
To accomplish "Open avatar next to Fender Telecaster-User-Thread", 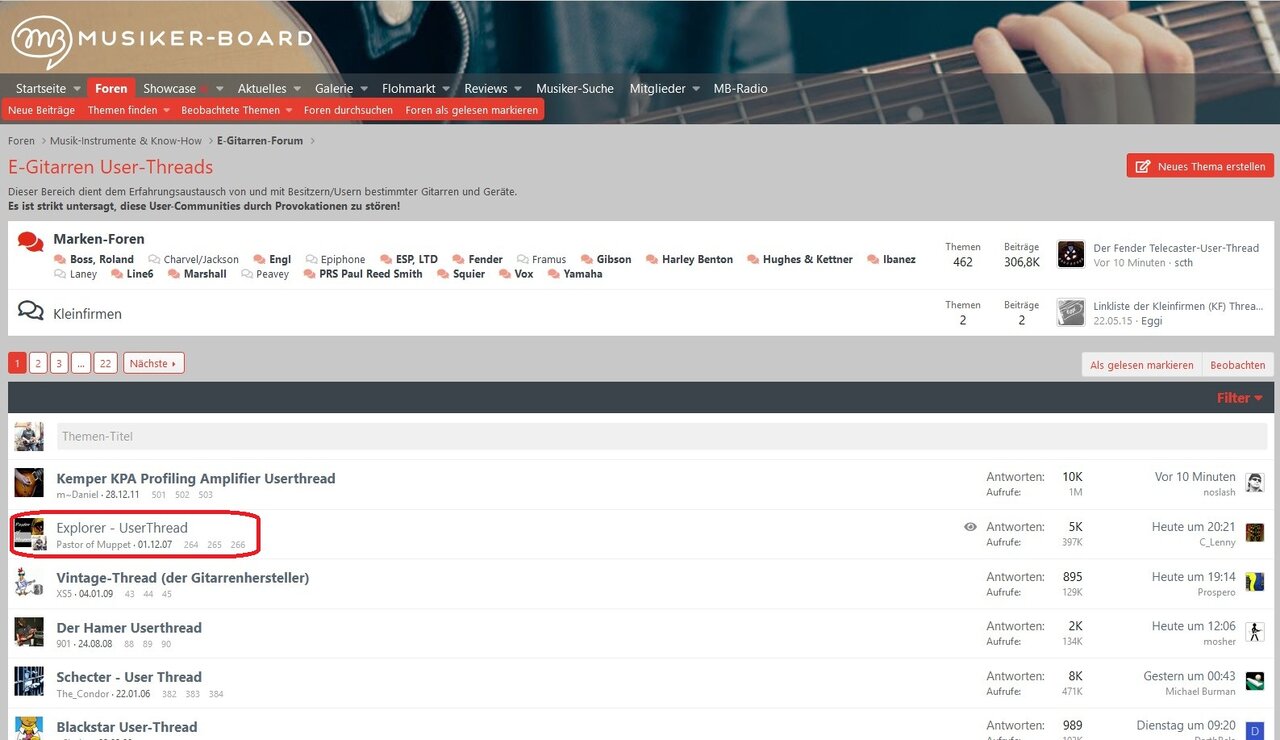I will [x=1071, y=254].
